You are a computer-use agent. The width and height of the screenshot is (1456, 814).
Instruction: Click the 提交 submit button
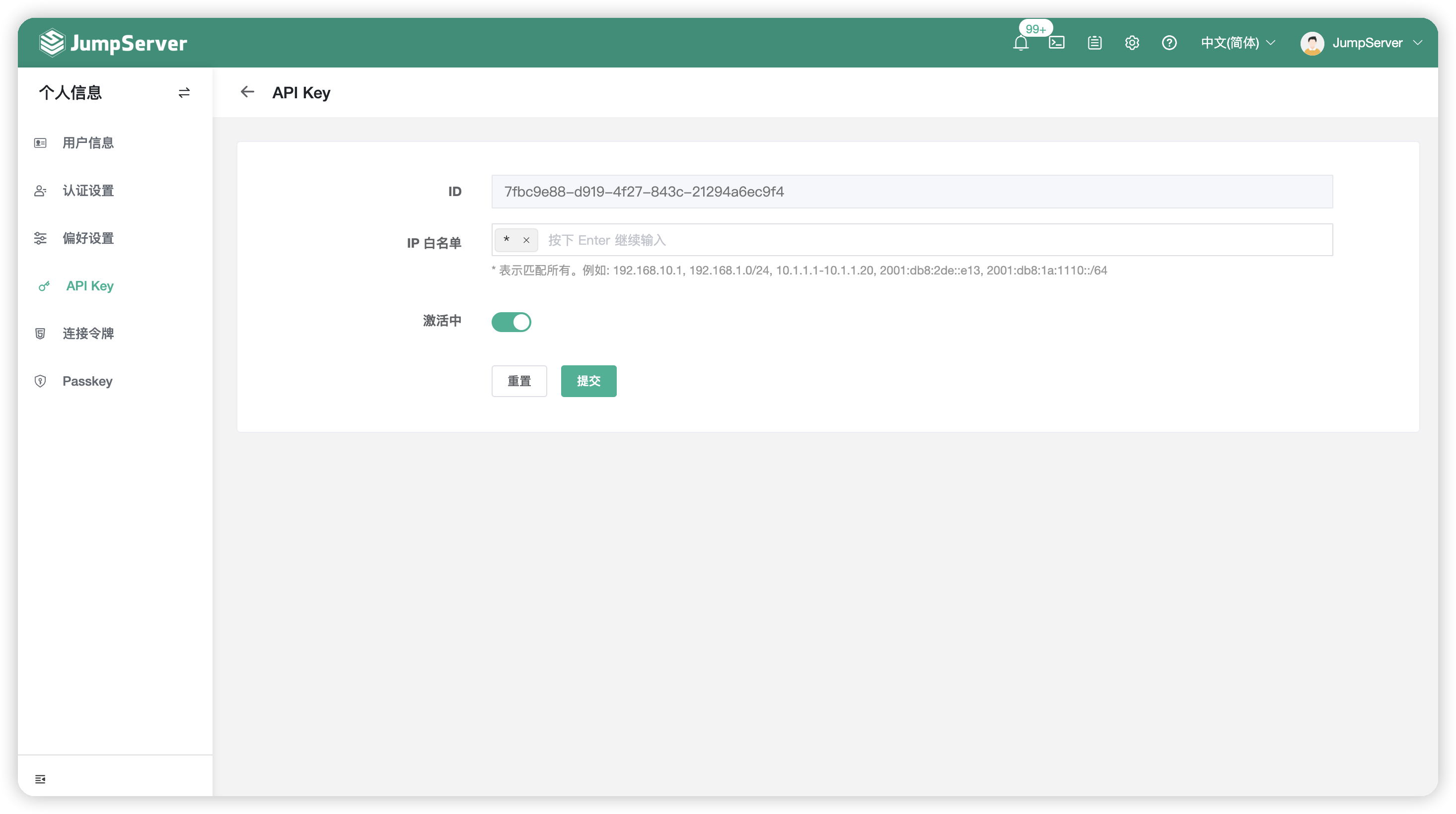tap(588, 381)
